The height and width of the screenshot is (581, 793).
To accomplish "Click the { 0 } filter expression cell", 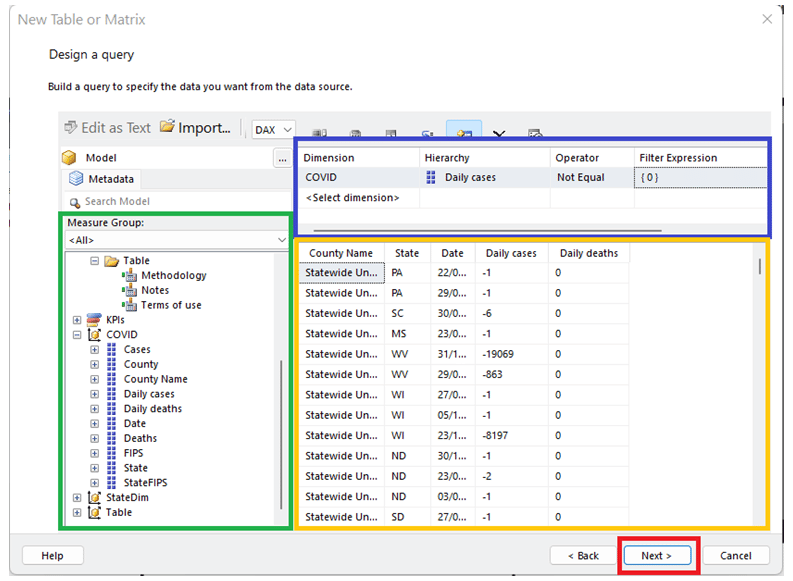I will 700,177.
